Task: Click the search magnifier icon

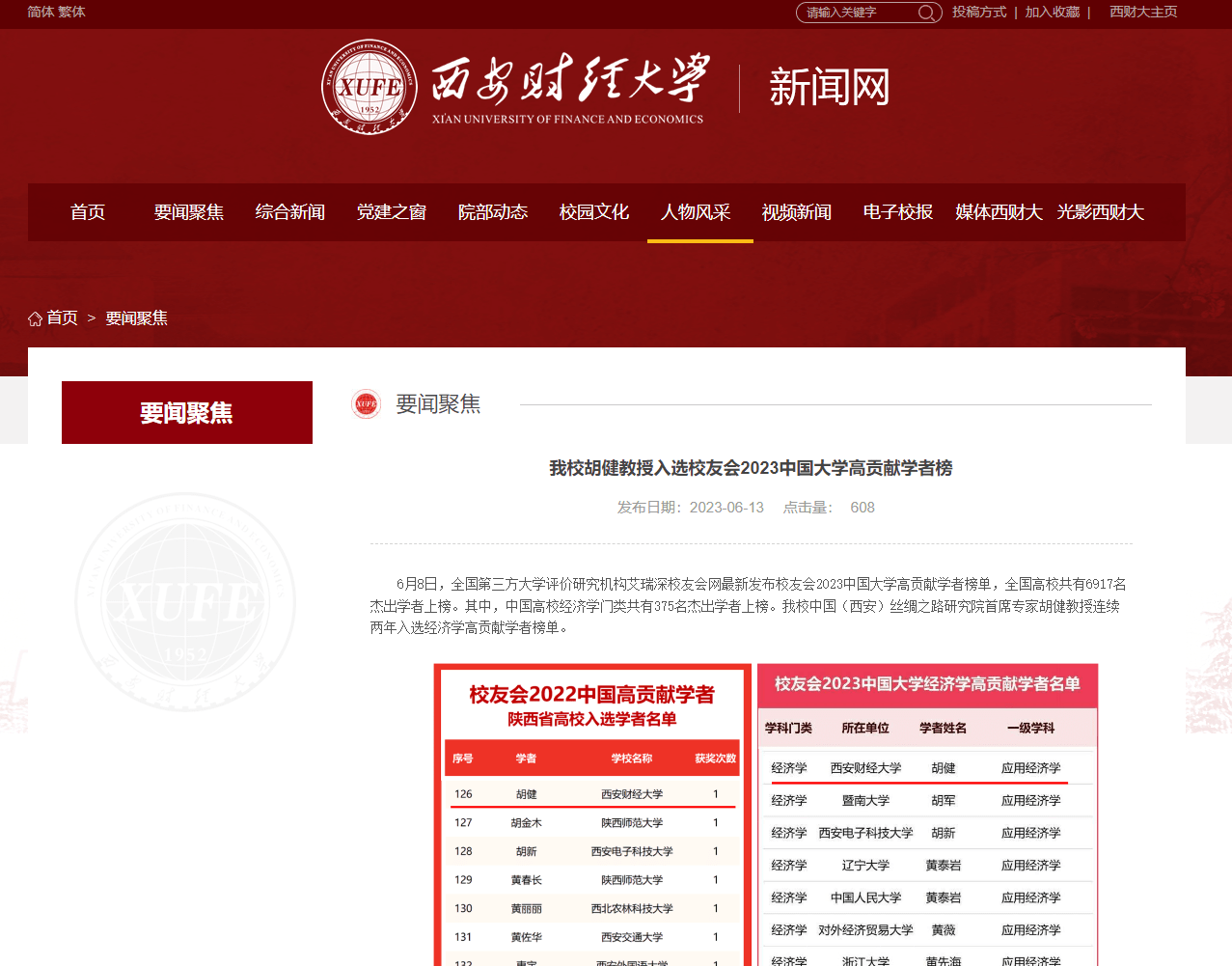Action: click(x=925, y=13)
